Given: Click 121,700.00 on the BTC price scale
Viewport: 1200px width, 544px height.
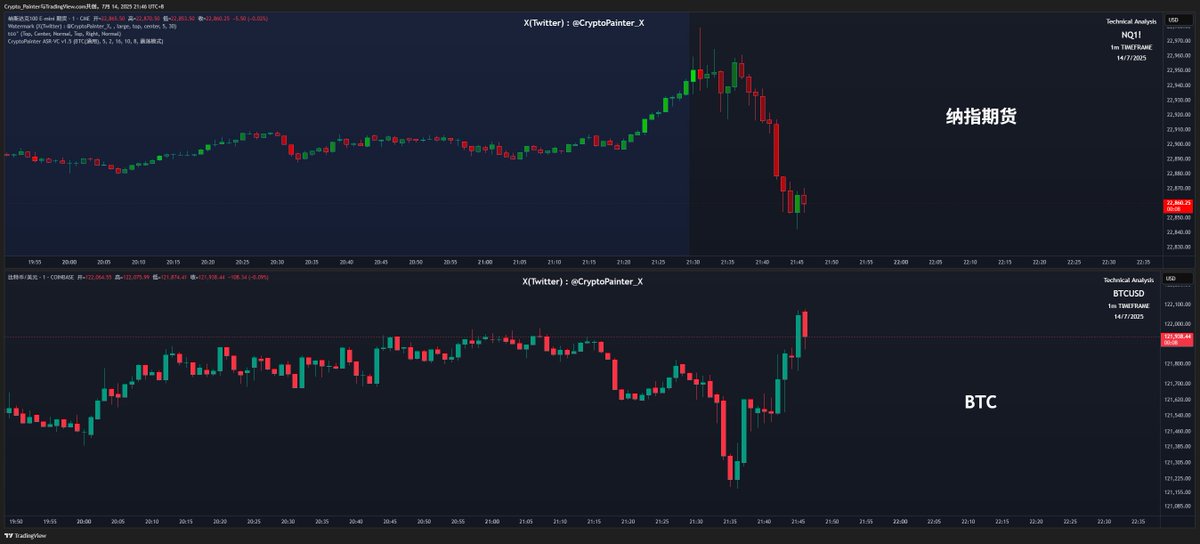Looking at the screenshot, I should (1177, 383).
